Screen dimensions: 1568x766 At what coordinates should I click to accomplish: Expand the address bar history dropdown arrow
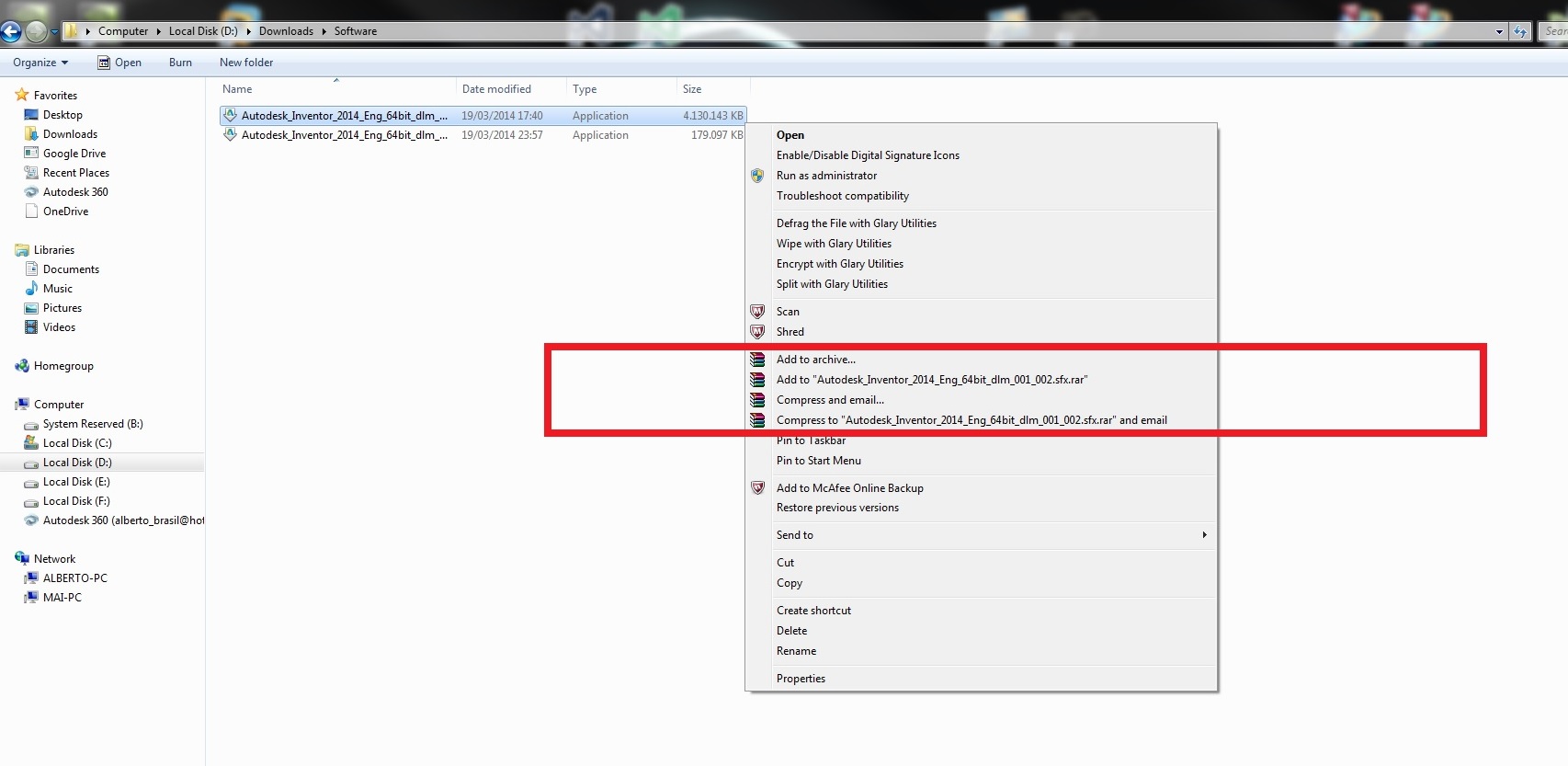point(1499,31)
